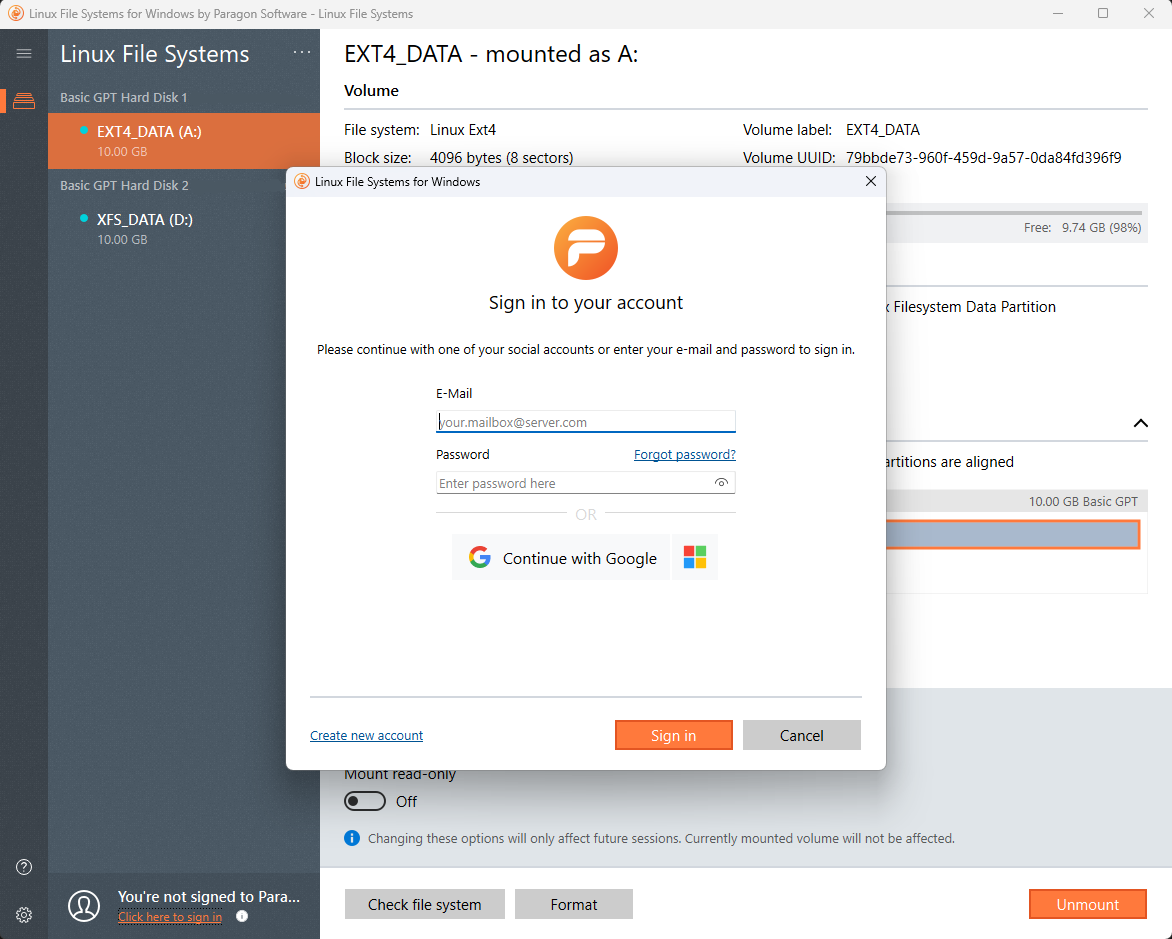Screen dimensions: 1172x939
Task: Click Basic GPT Hard Disk 2 header
Action: pos(124,185)
